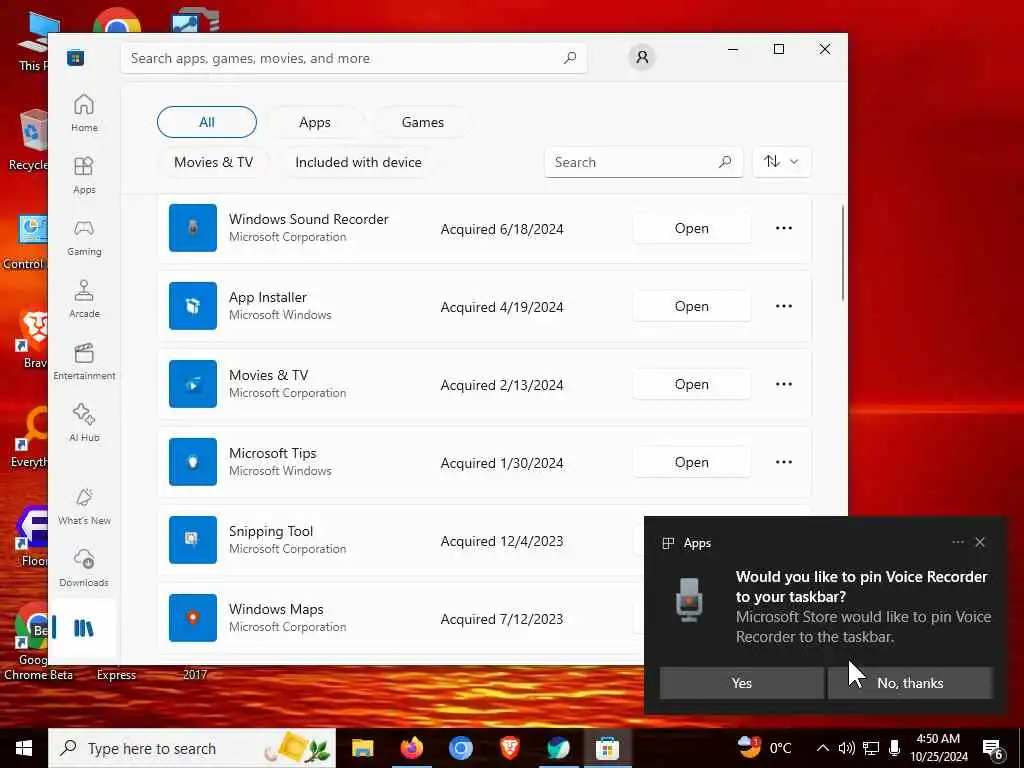Click the Microsoft Tips app icon
Screen dimensions: 1024x768
pyautogui.click(x=193, y=462)
